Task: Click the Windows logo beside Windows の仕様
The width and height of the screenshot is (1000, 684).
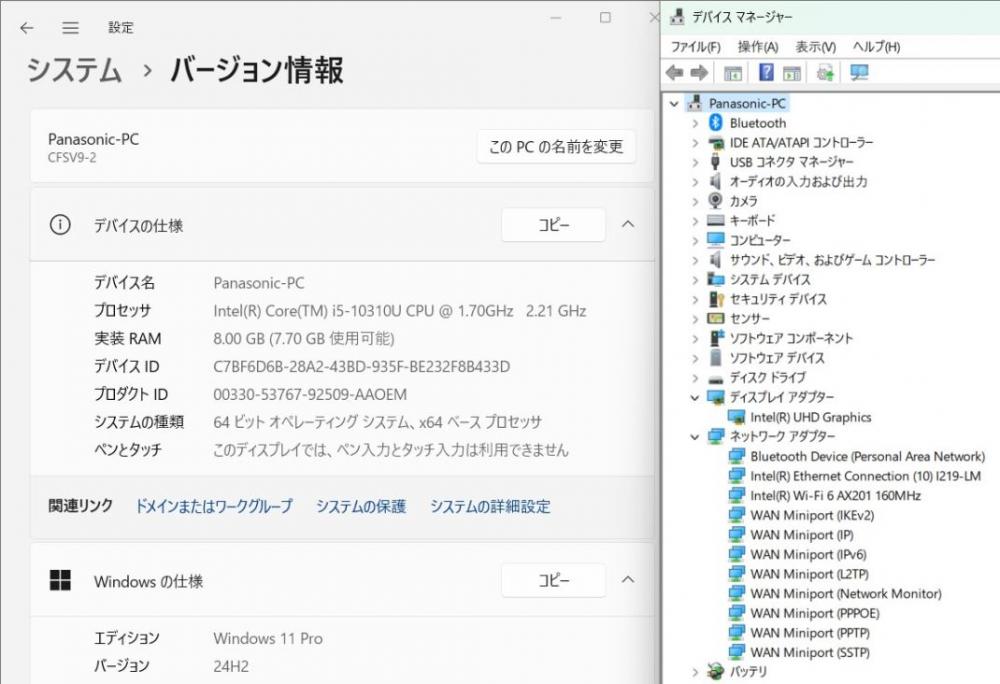Action: pos(60,580)
